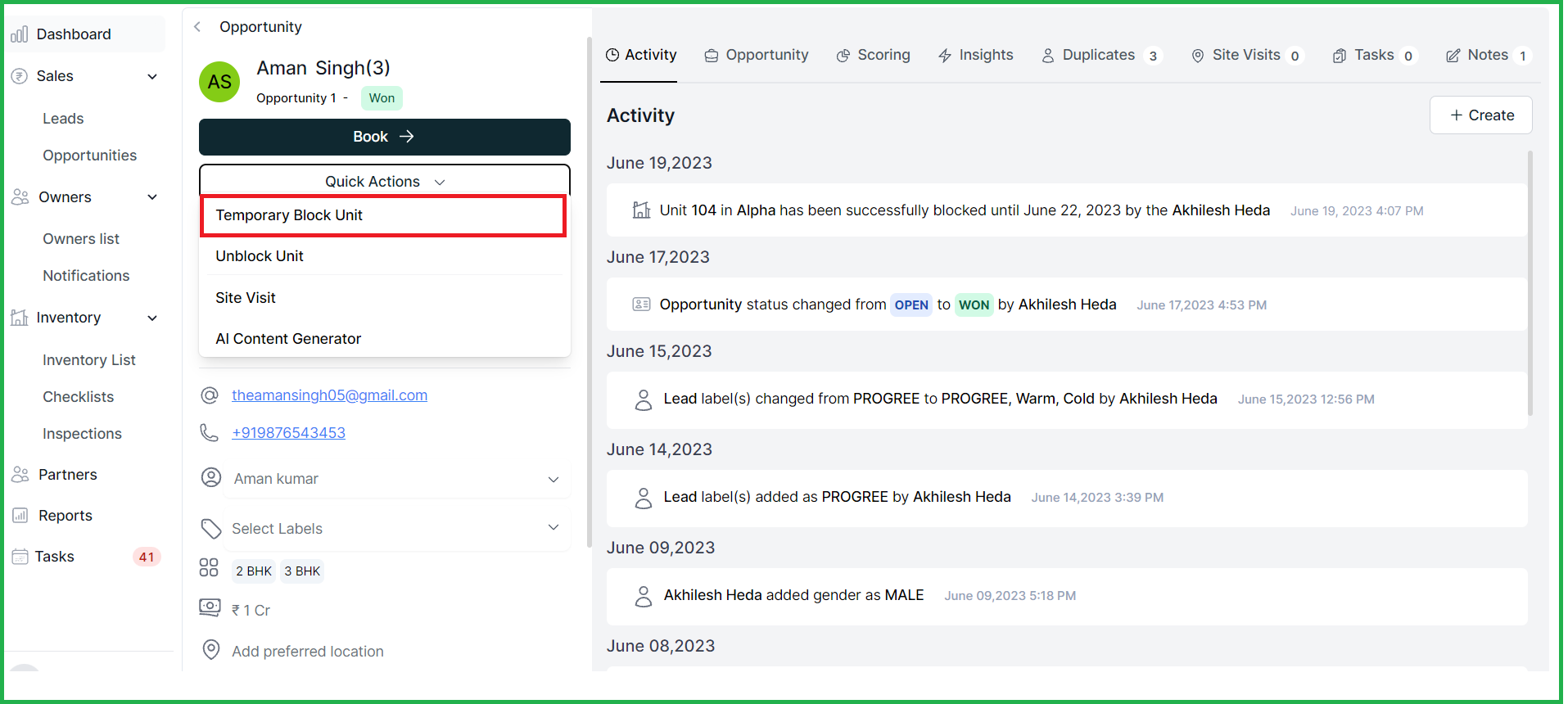
Task: Click the Tasks calendar icon in sidebar
Action: pyautogui.click(x=20, y=557)
